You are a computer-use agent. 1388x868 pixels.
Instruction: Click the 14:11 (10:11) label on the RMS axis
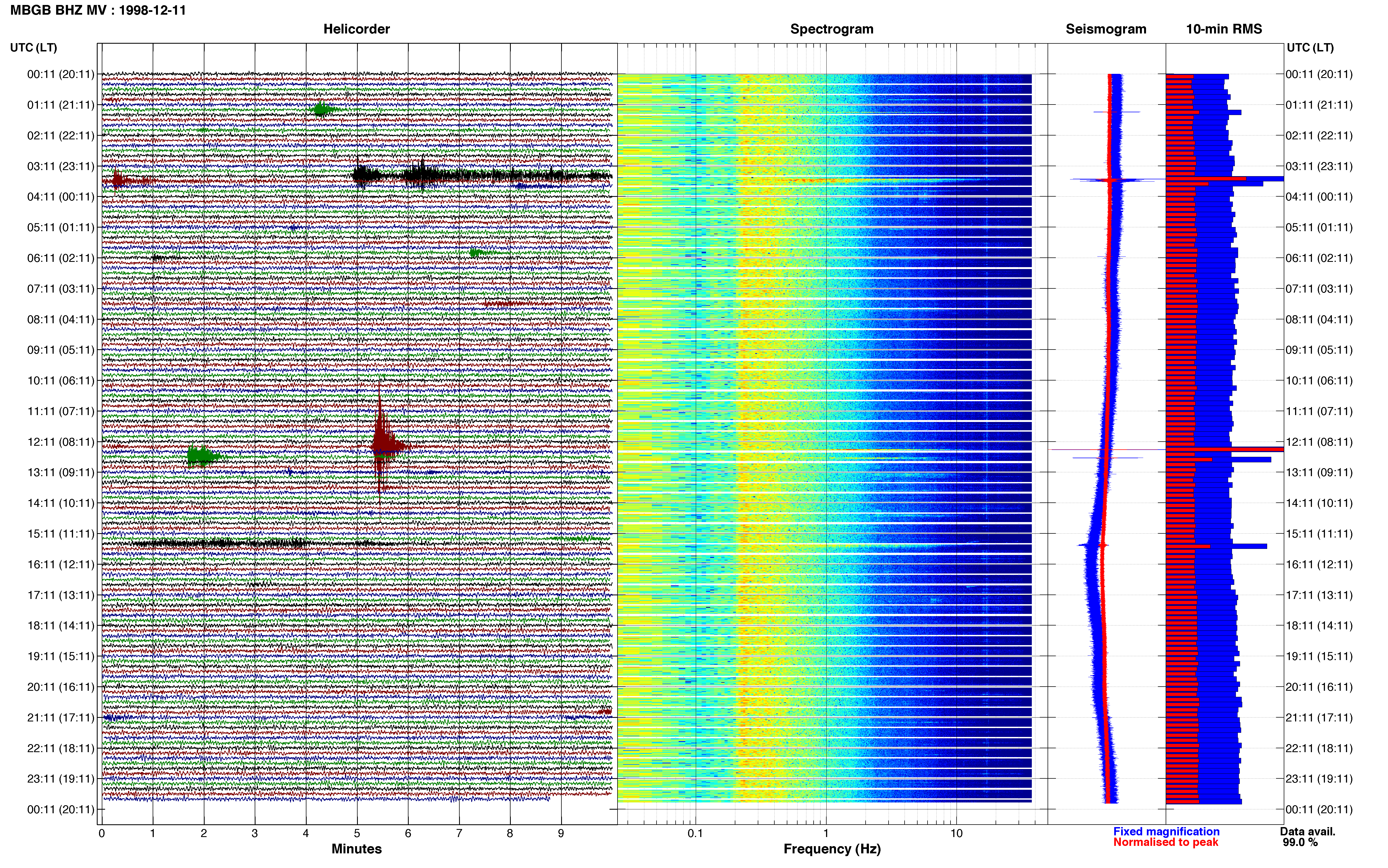pos(1319,504)
